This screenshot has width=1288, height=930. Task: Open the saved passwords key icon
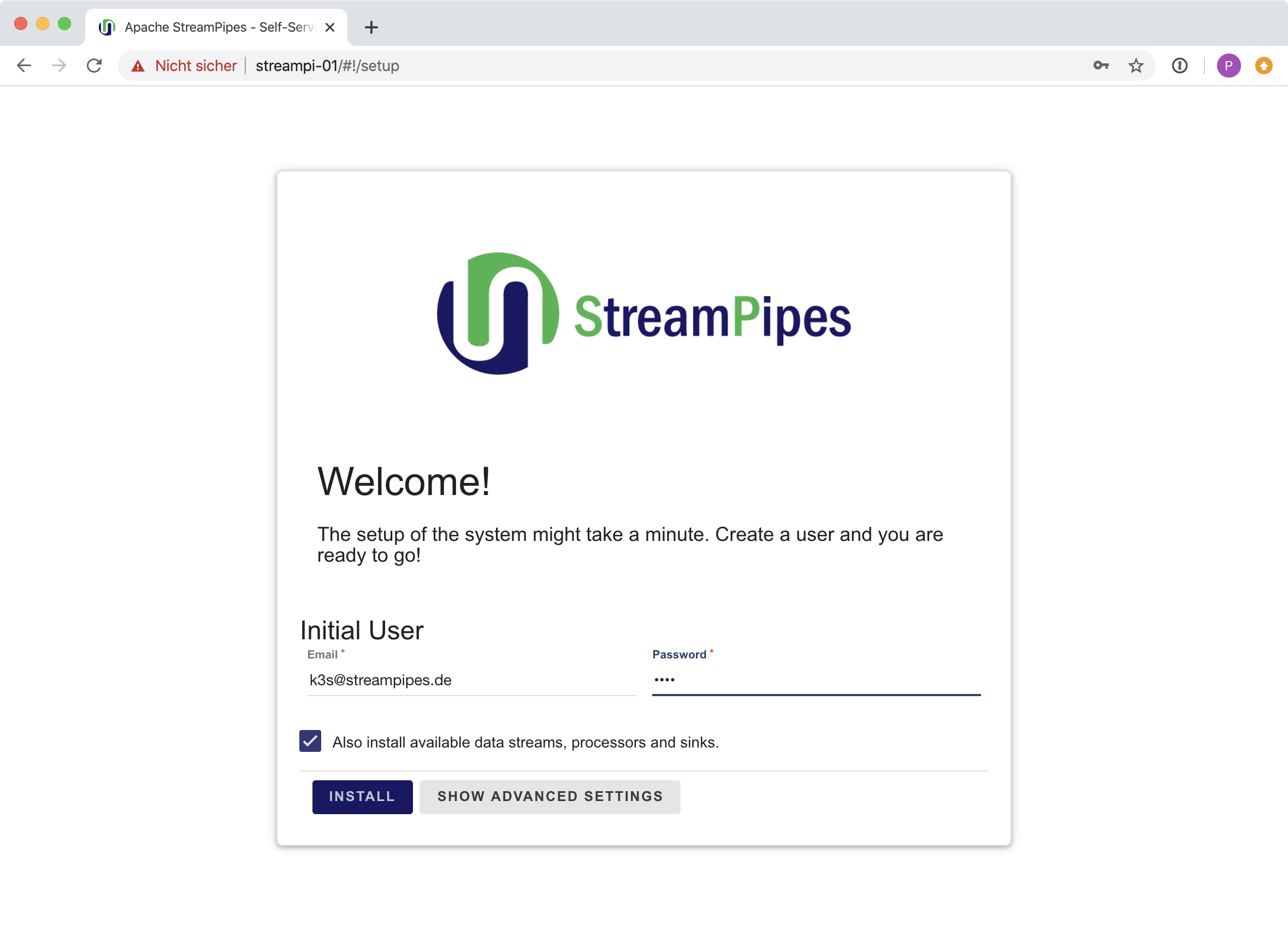1101,66
